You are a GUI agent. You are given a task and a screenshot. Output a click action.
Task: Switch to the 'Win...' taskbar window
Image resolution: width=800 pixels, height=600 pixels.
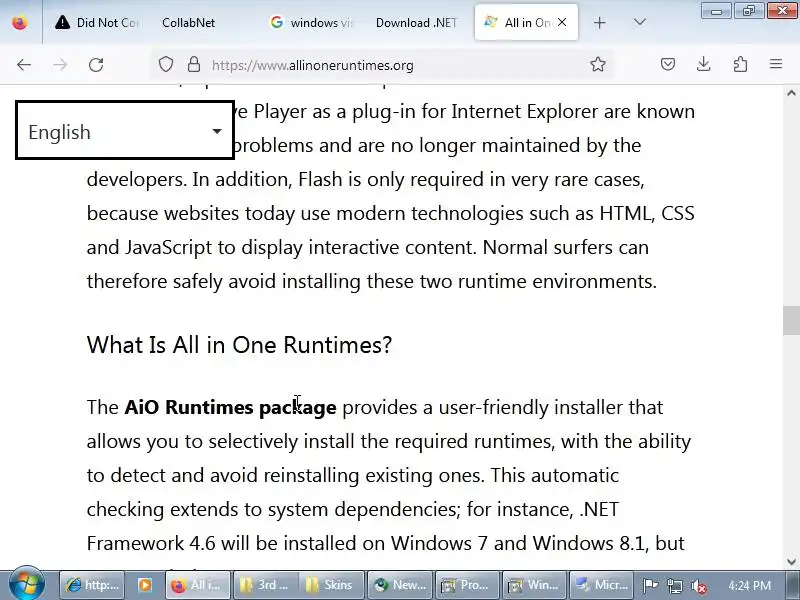pyautogui.click(x=535, y=585)
